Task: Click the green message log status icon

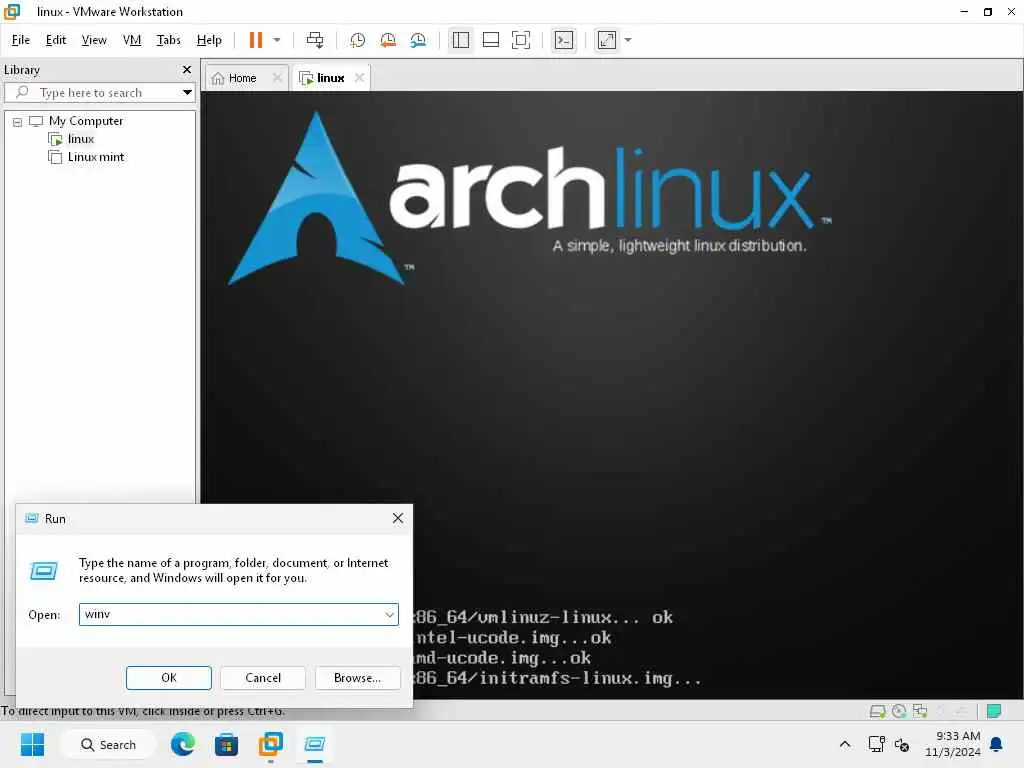Action: coord(994,711)
